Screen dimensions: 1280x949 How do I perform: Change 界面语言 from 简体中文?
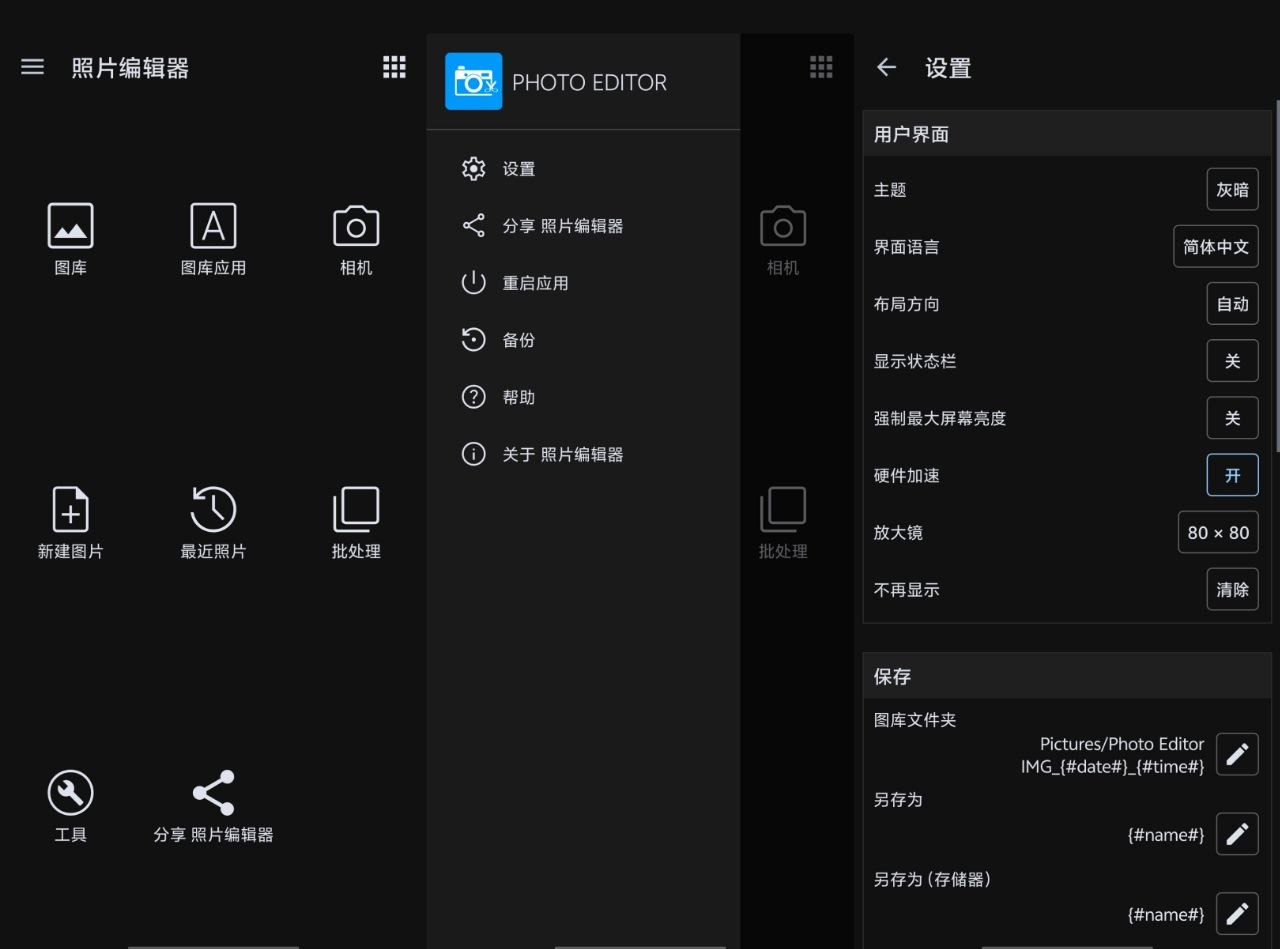[x=1215, y=247]
